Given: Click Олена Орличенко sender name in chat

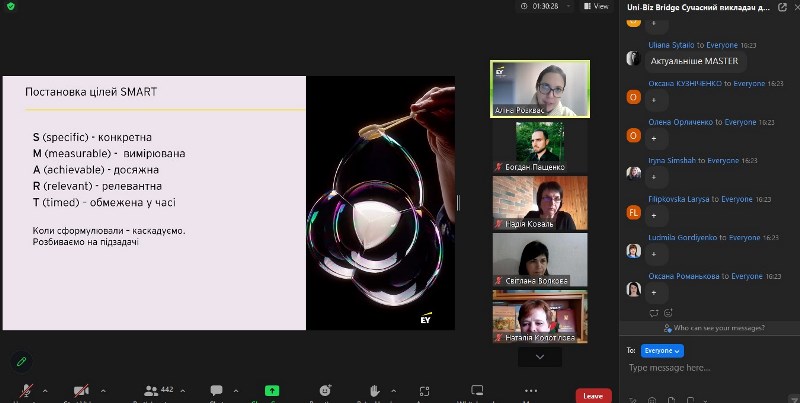Looking at the screenshot, I should tap(681, 122).
